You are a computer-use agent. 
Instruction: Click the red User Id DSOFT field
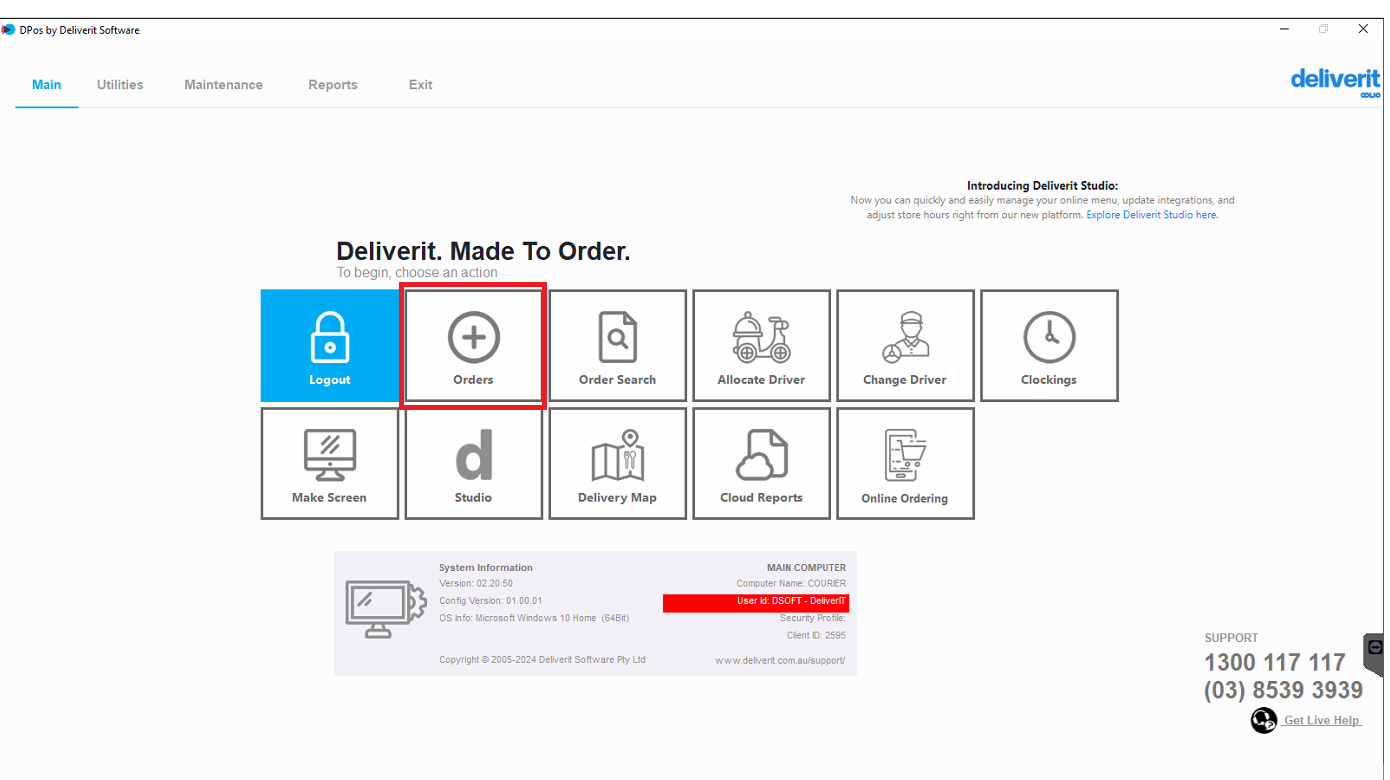pos(756,602)
